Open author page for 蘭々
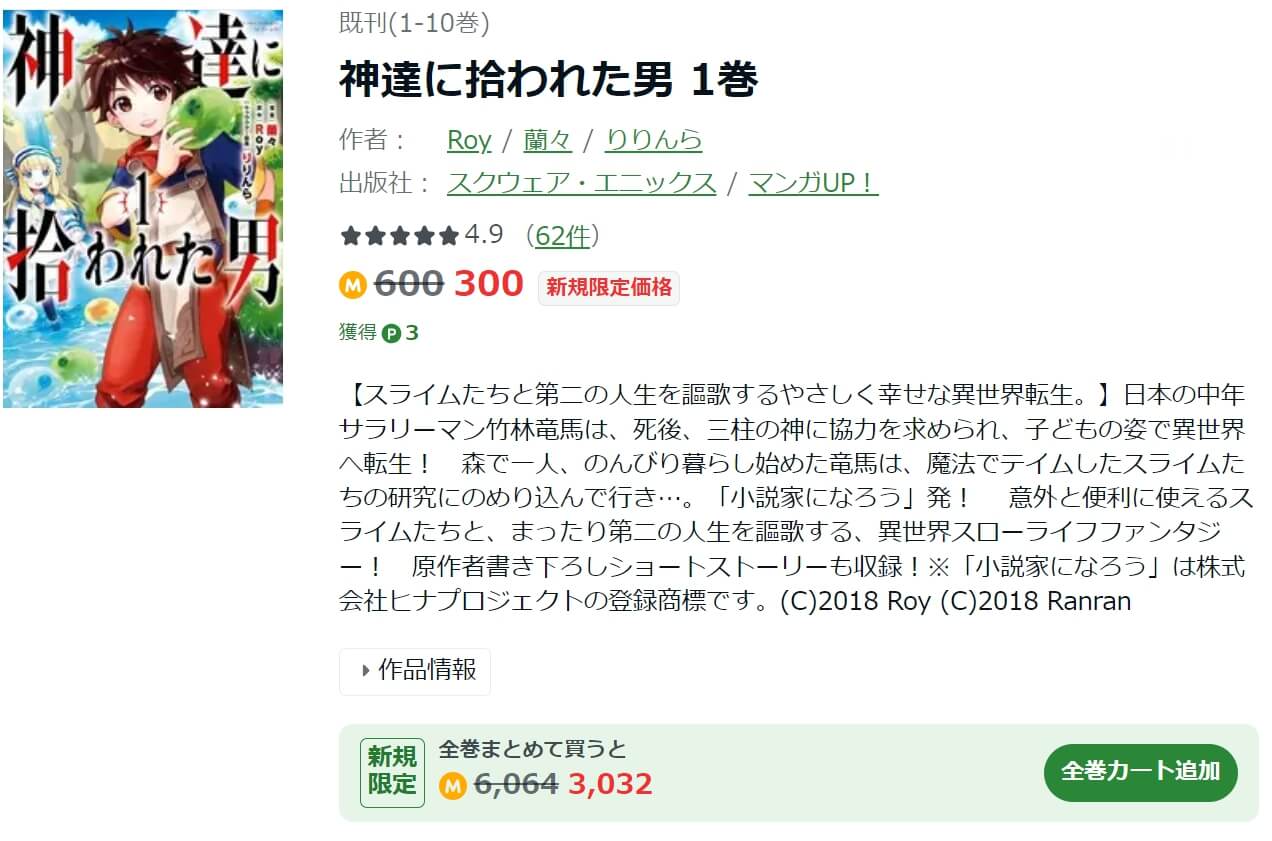 [x=548, y=140]
